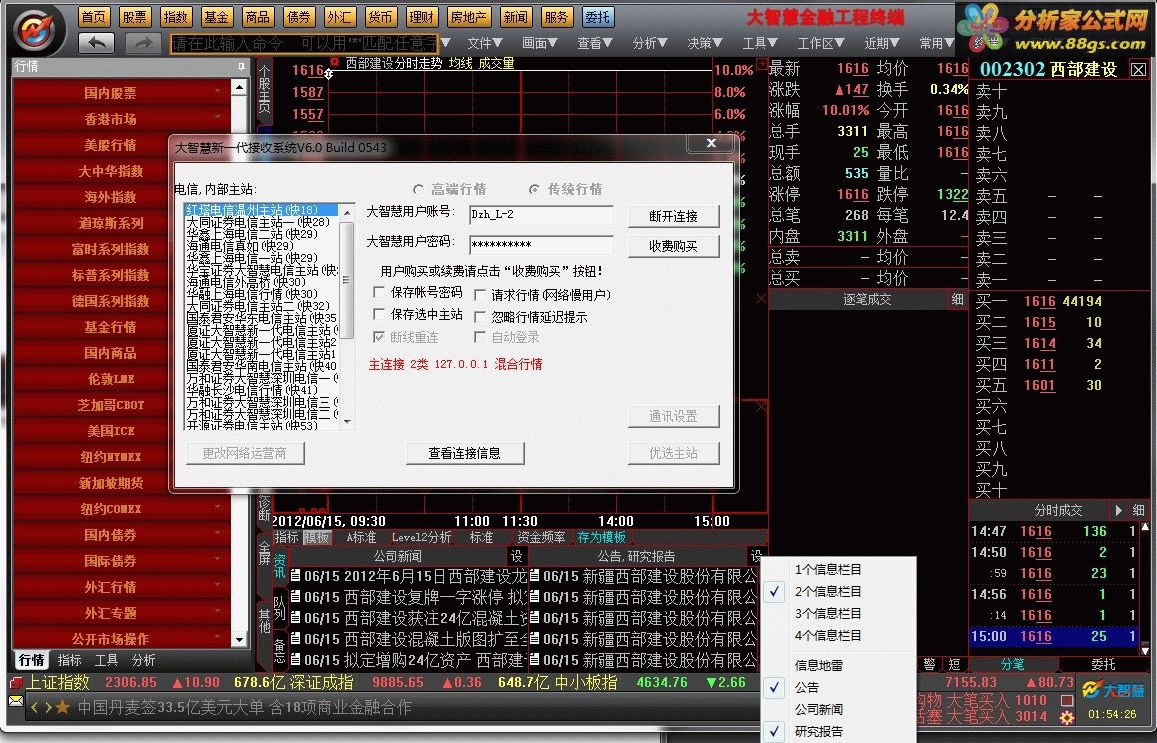The width and height of the screenshot is (1157, 743).
Task: Click the 细 button beside 逐笔成交
Action: pyautogui.click(x=957, y=300)
